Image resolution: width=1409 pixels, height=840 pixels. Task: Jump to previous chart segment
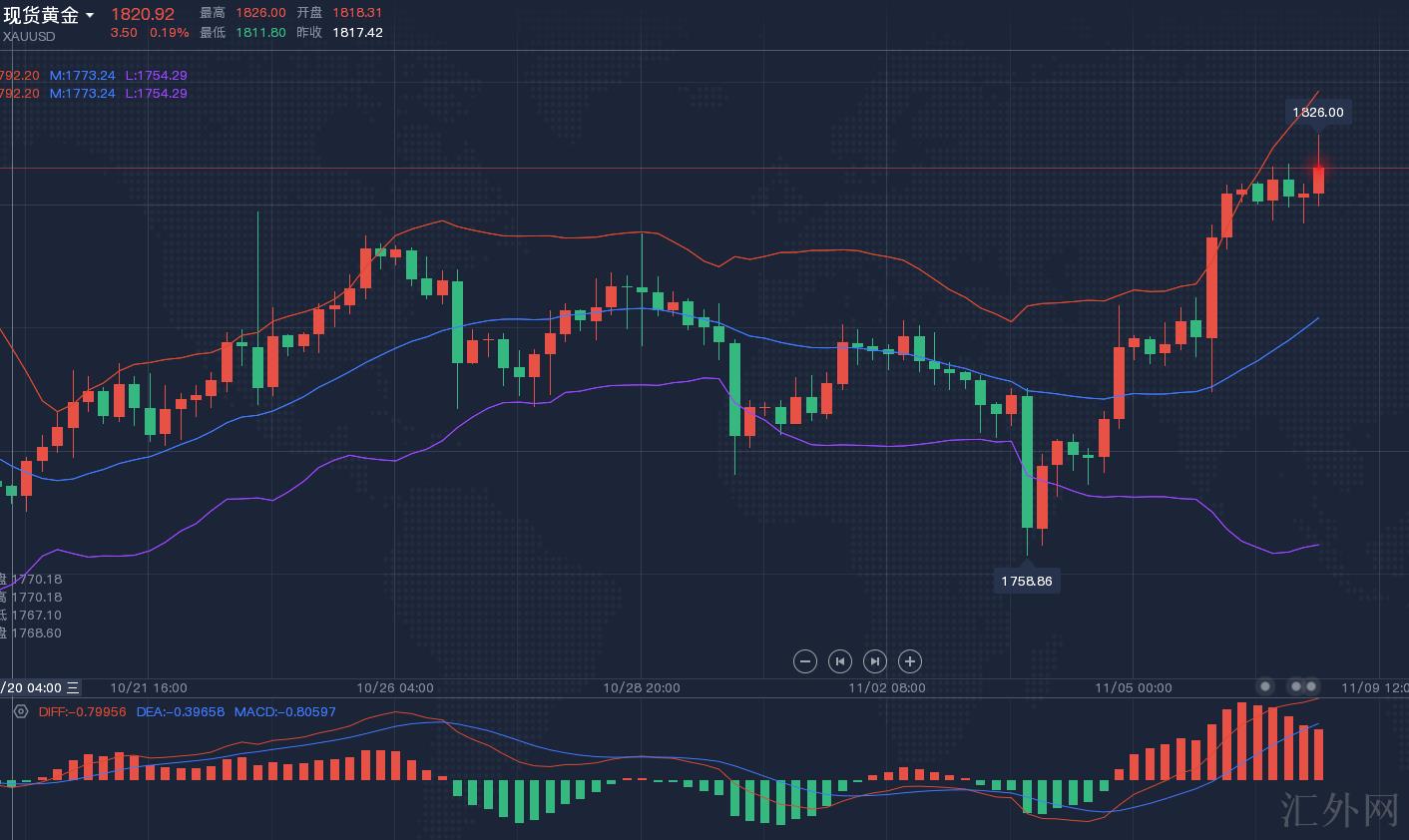840,660
